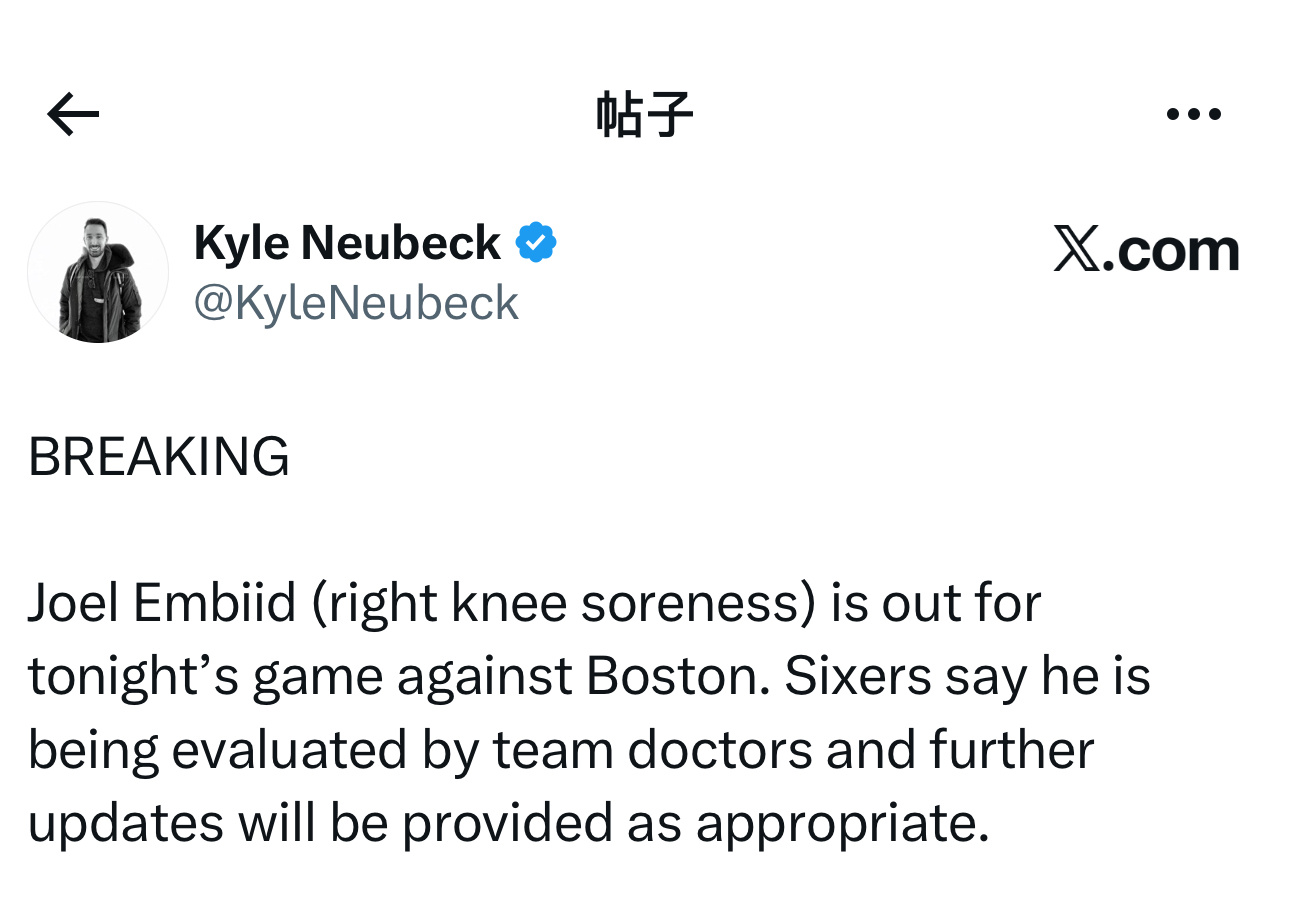
Task: Click the blue verified checkmark badge
Action: [536, 243]
